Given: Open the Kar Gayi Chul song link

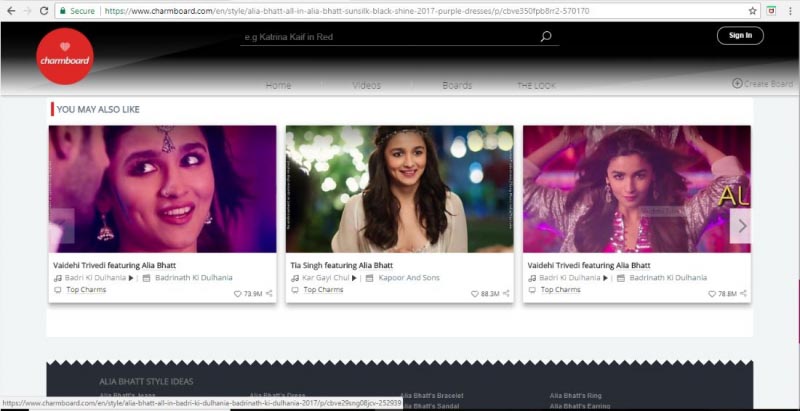Looking at the screenshot, I should [326, 278].
